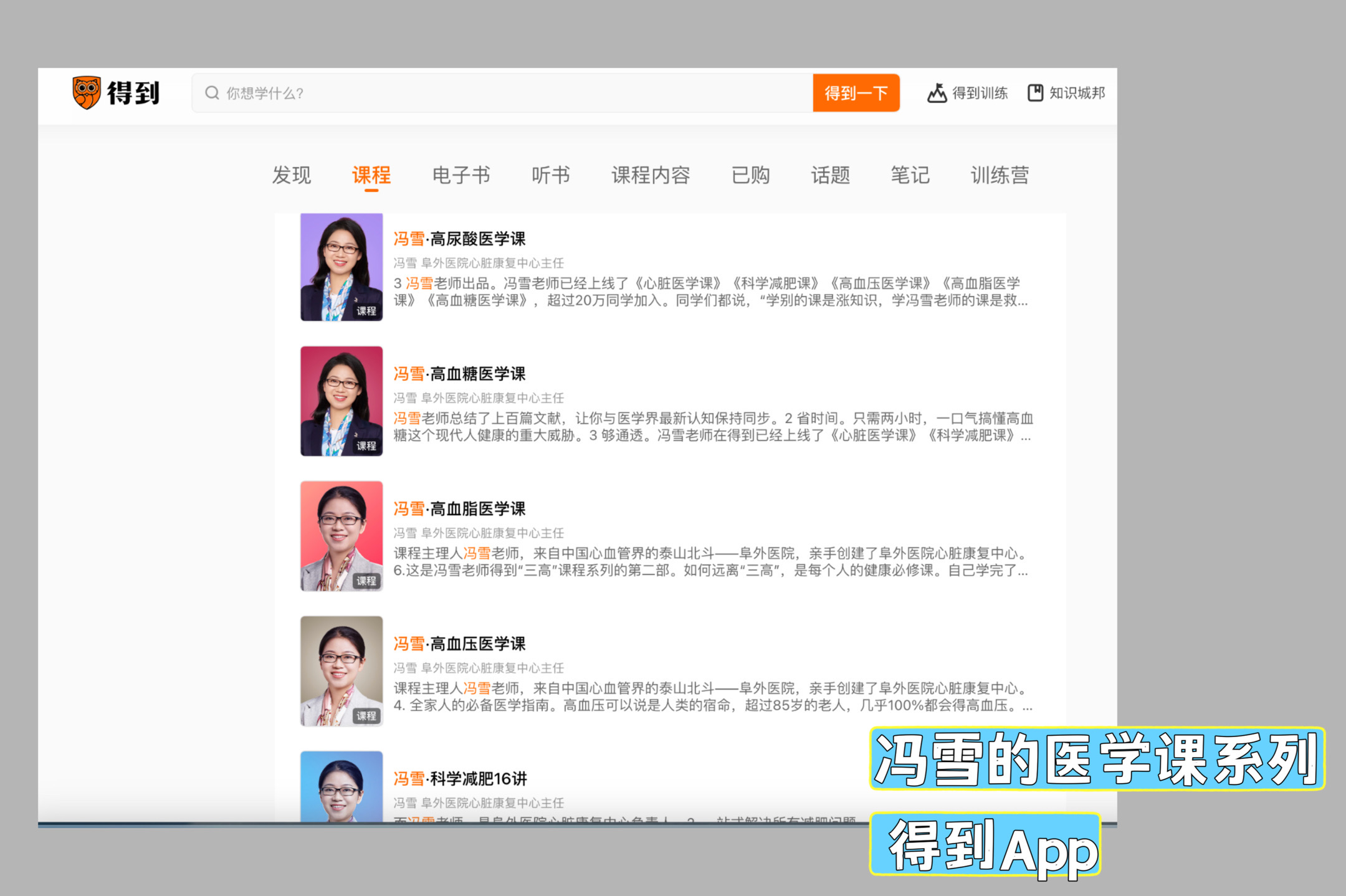
Task: Open the 知识城邦 link
Action: (x=1066, y=93)
